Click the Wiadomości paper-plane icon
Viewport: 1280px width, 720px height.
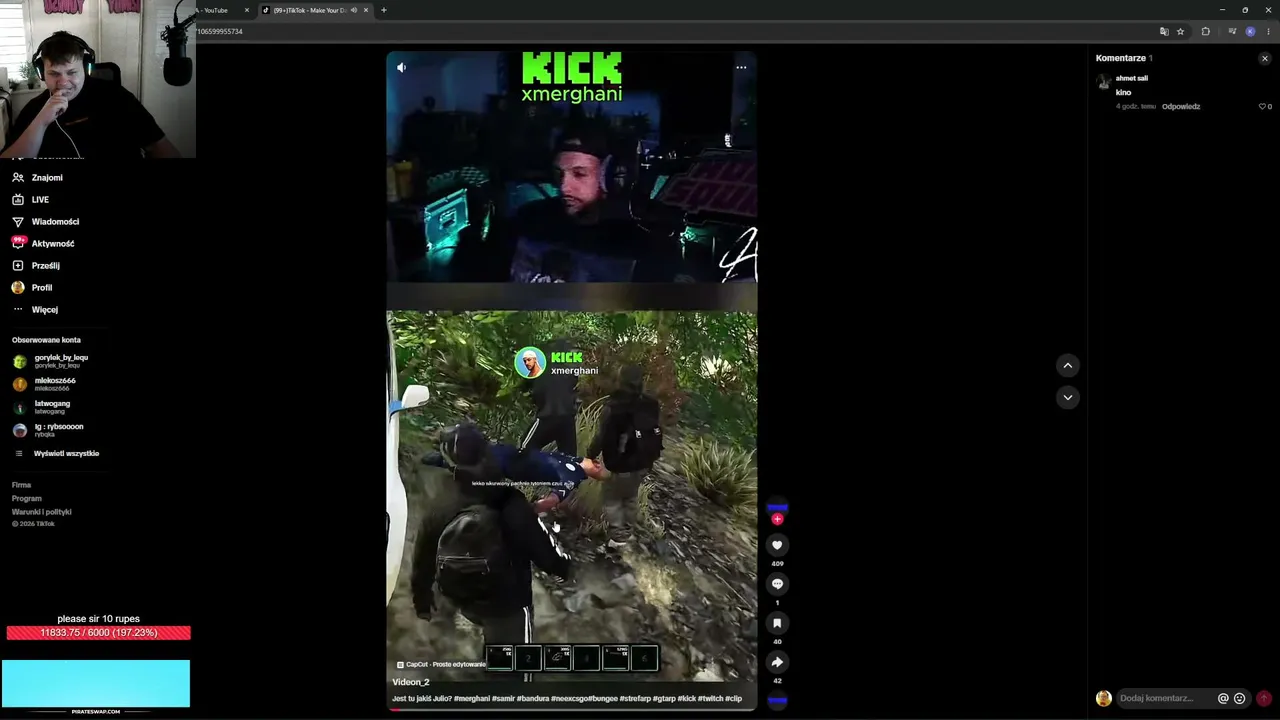point(18,222)
